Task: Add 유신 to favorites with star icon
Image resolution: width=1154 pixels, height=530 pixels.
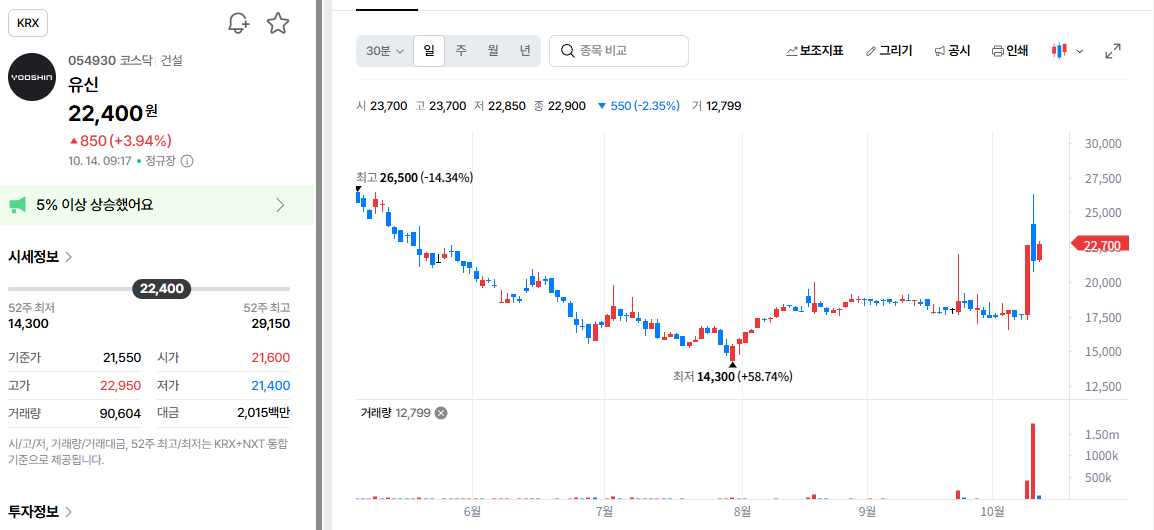Action: coord(277,23)
